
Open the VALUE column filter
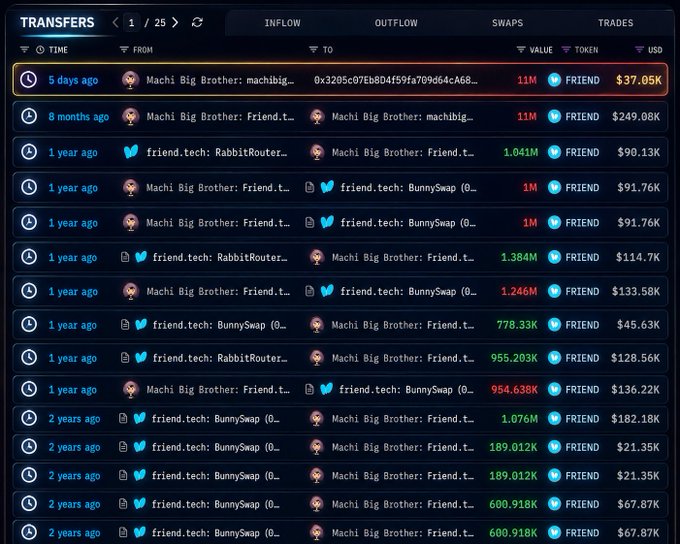[521, 49]
